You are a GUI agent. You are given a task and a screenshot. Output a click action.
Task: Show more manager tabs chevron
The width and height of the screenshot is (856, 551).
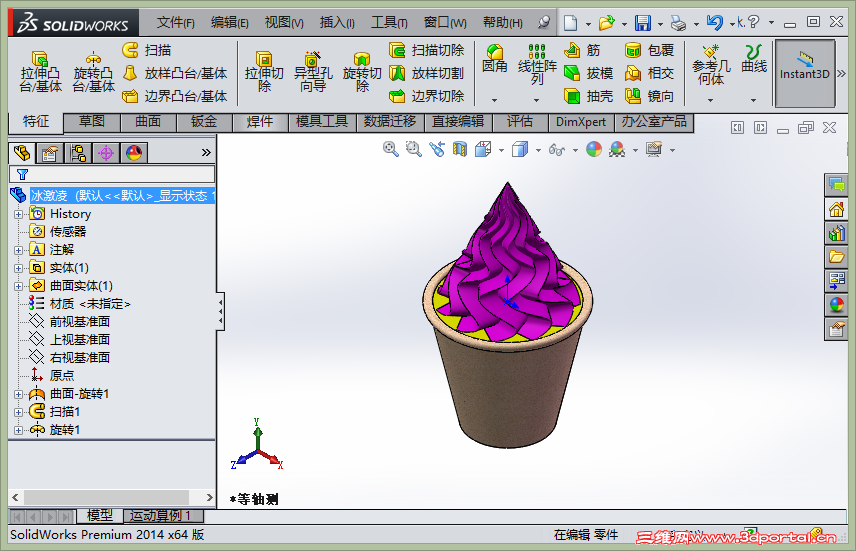tap(206, 153)
